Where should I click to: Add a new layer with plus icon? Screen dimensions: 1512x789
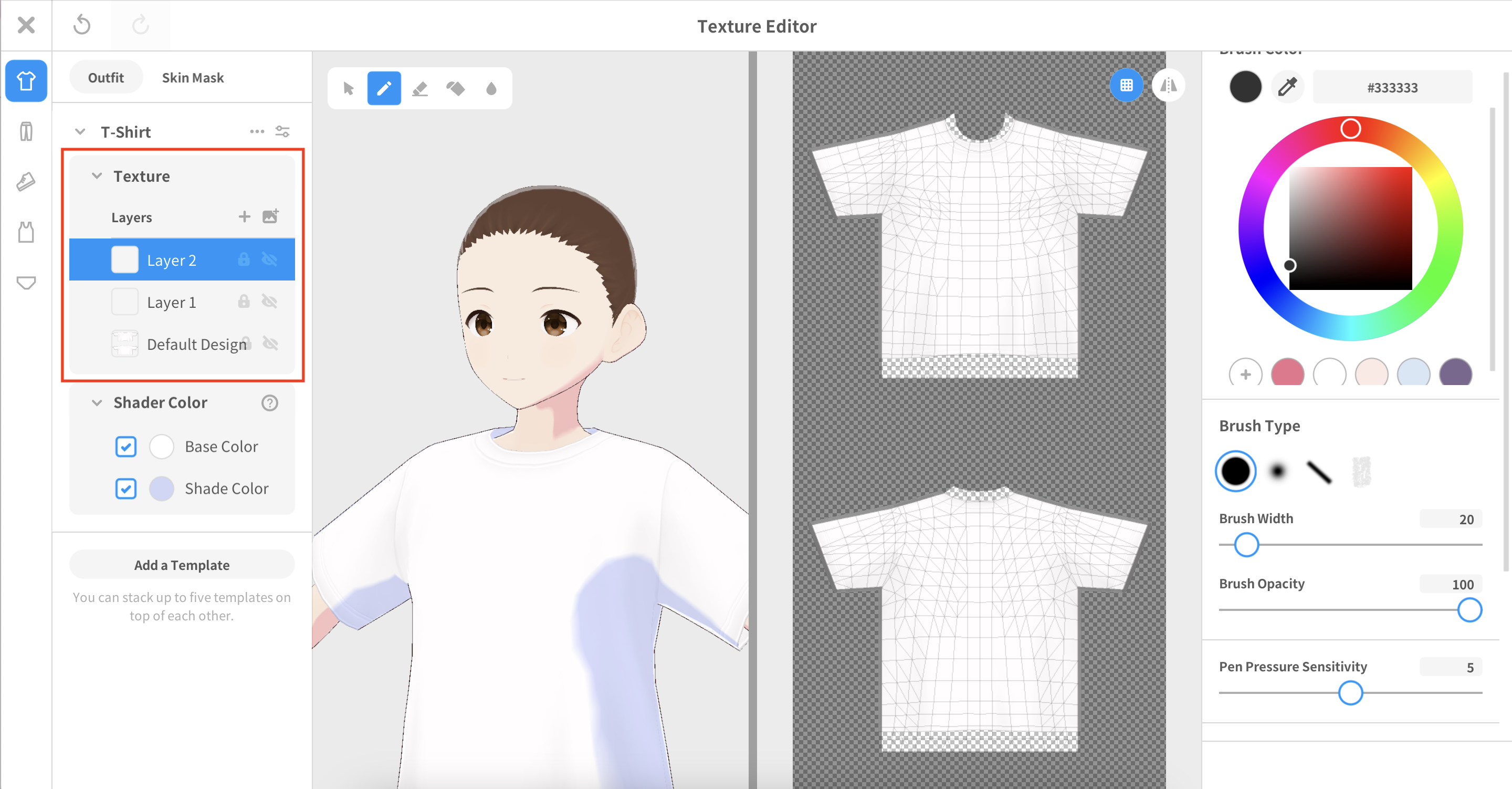244,217
